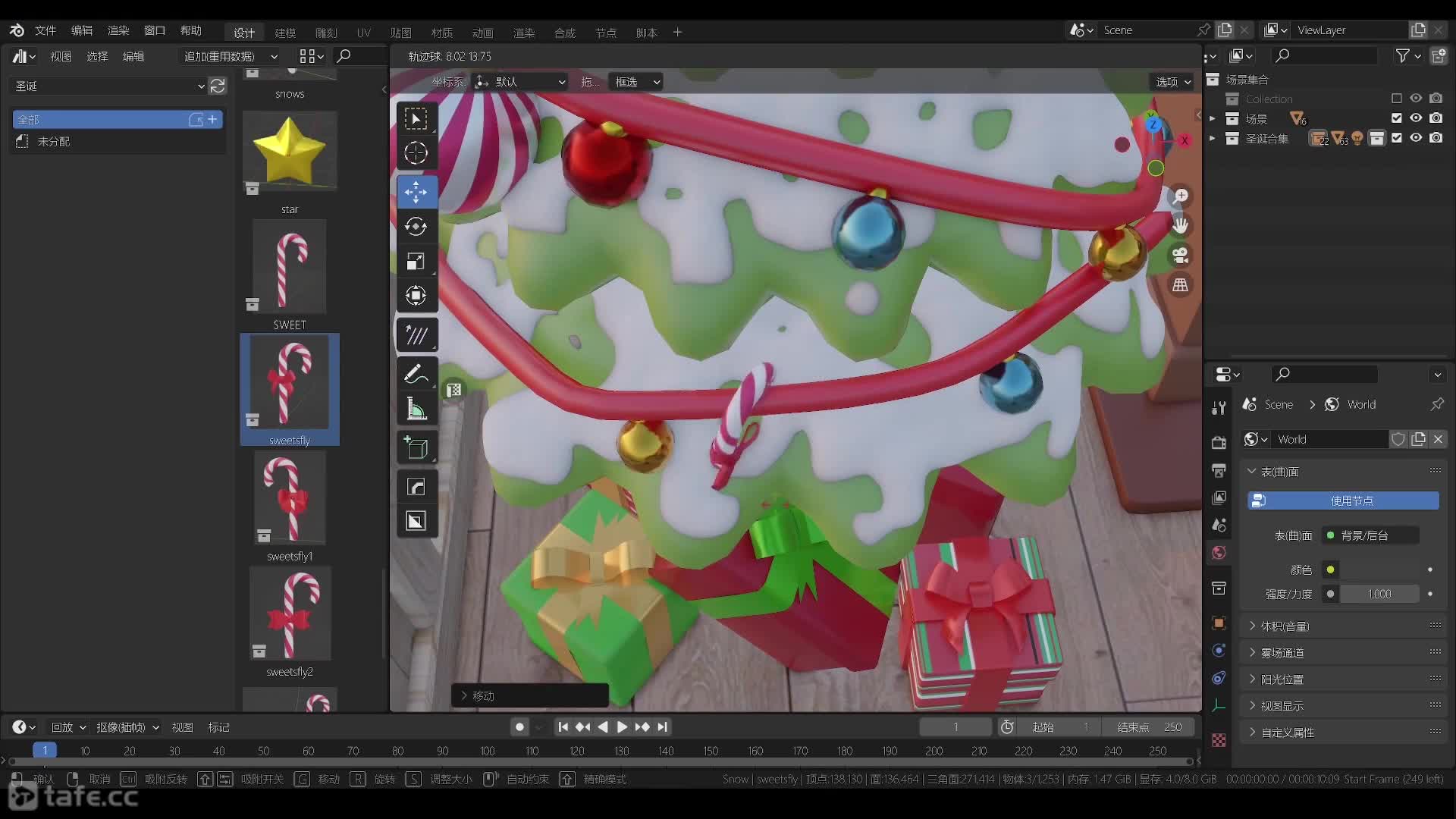Click the 使用节点 button
1456x819 pixels.
[x=1343, y=500]
